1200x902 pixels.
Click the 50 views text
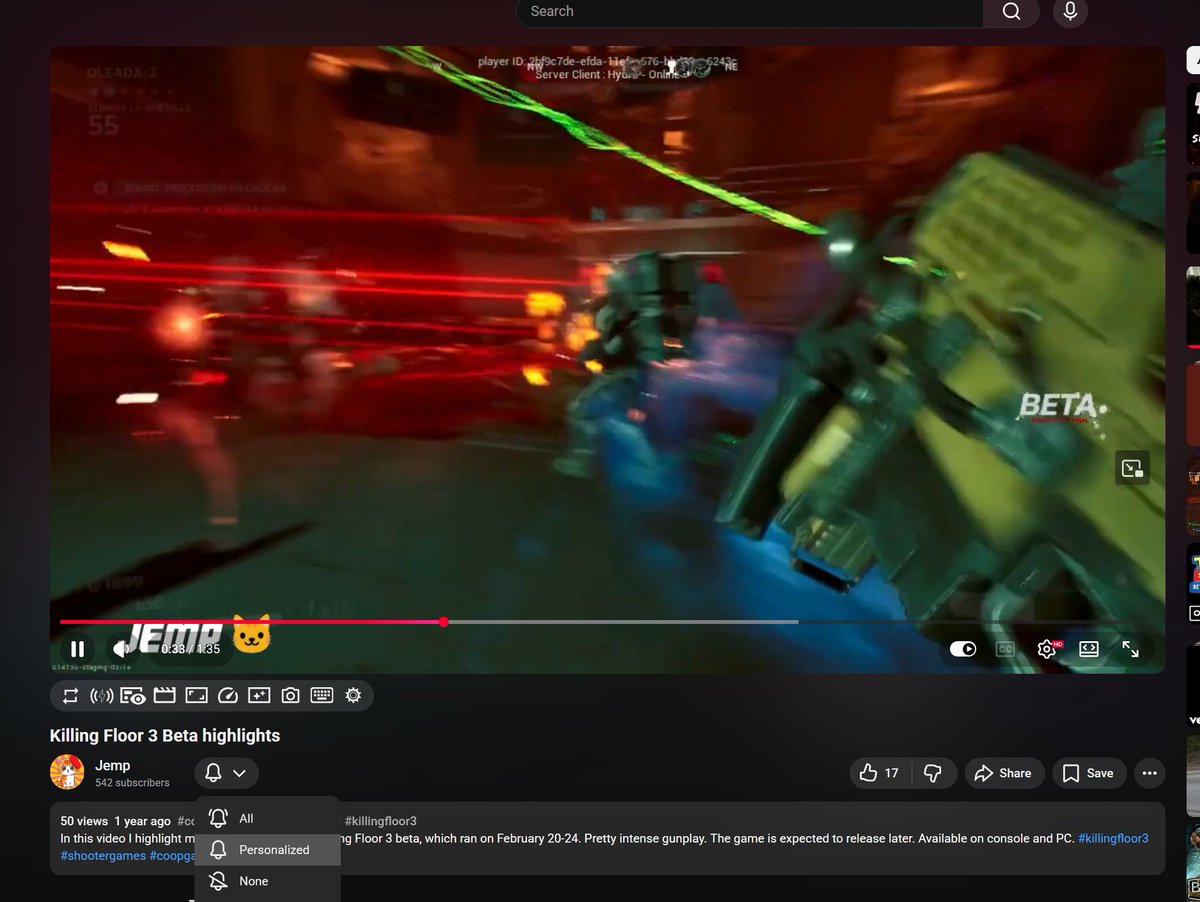tap(84, 821)
